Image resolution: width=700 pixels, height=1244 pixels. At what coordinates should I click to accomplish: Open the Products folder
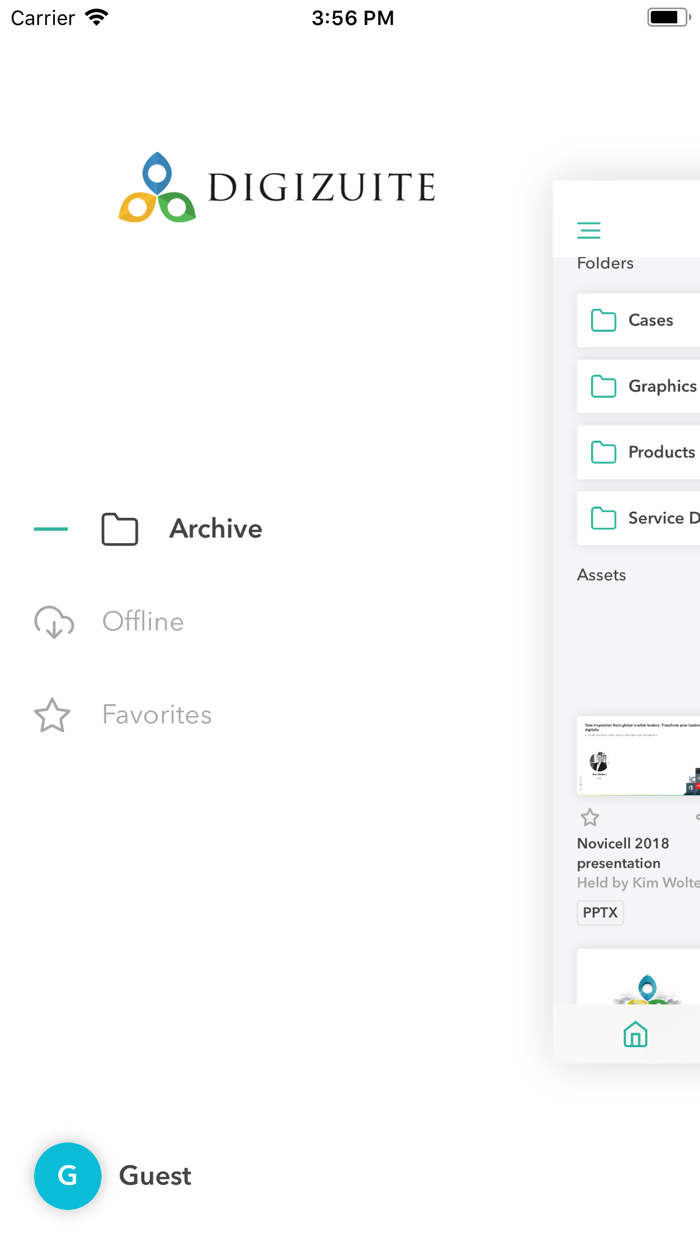click(x=639, y=452)
